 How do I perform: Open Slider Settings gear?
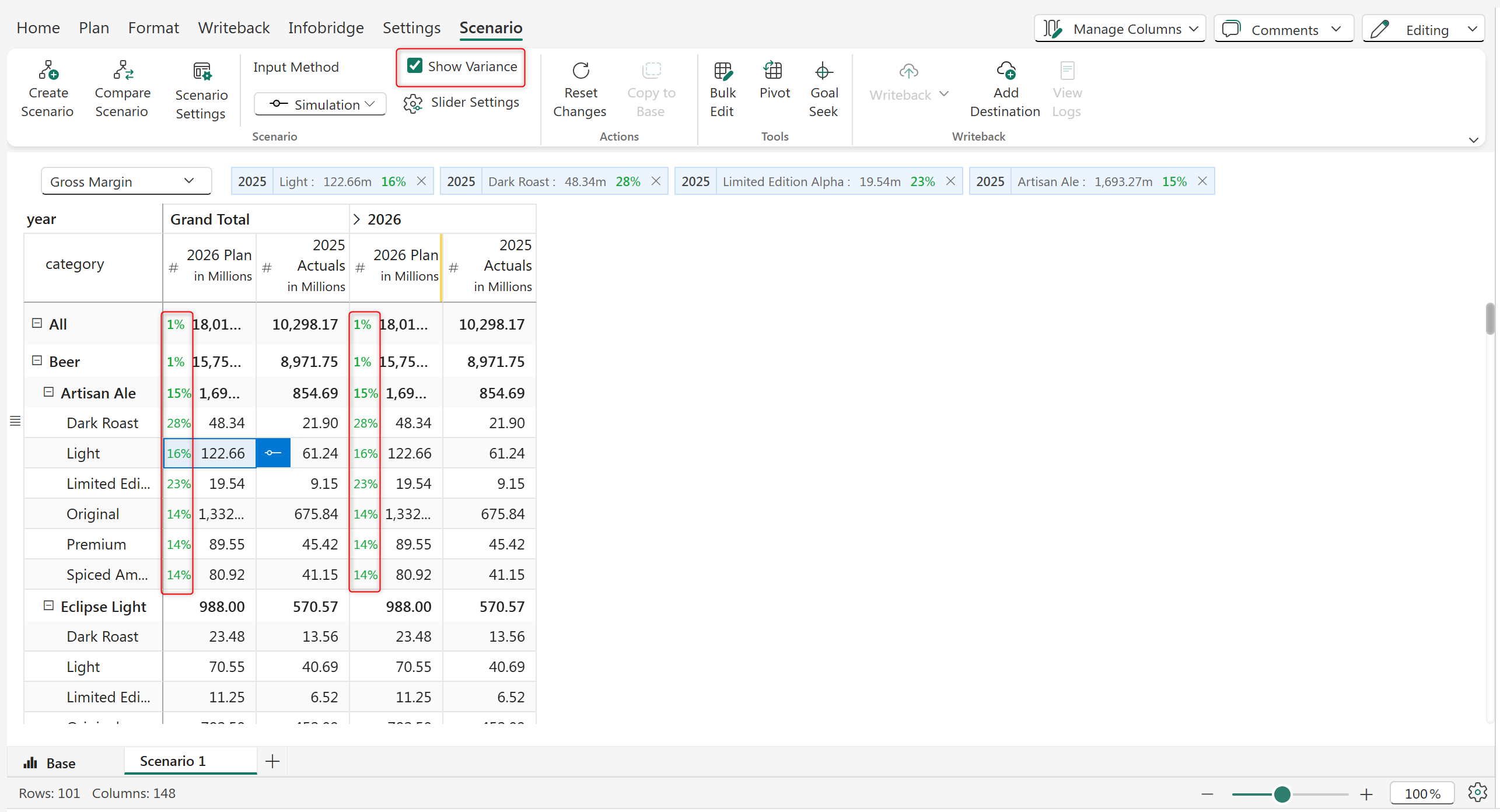[413, 103]
